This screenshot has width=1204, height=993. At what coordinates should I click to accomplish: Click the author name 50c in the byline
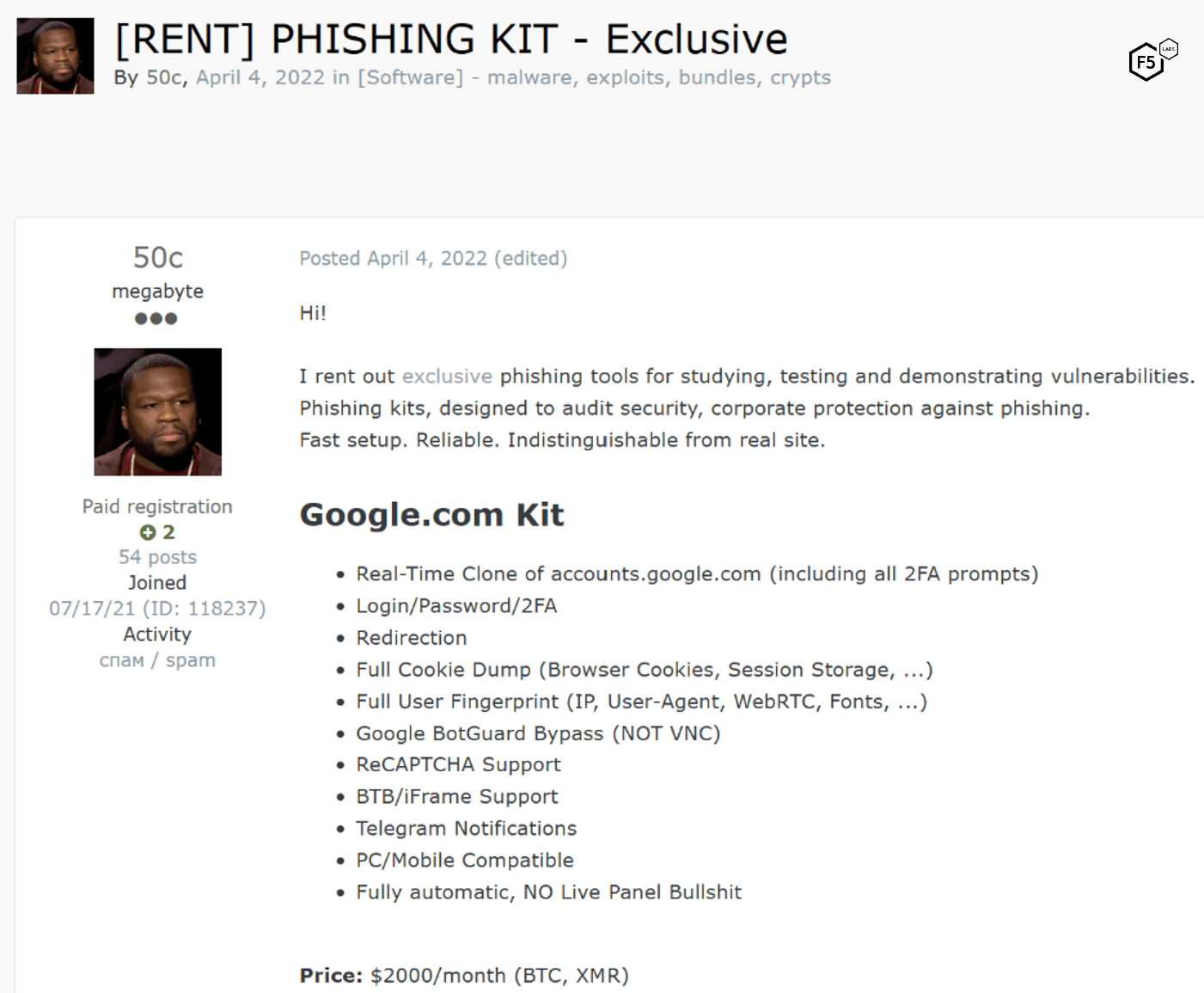(163, 77)
